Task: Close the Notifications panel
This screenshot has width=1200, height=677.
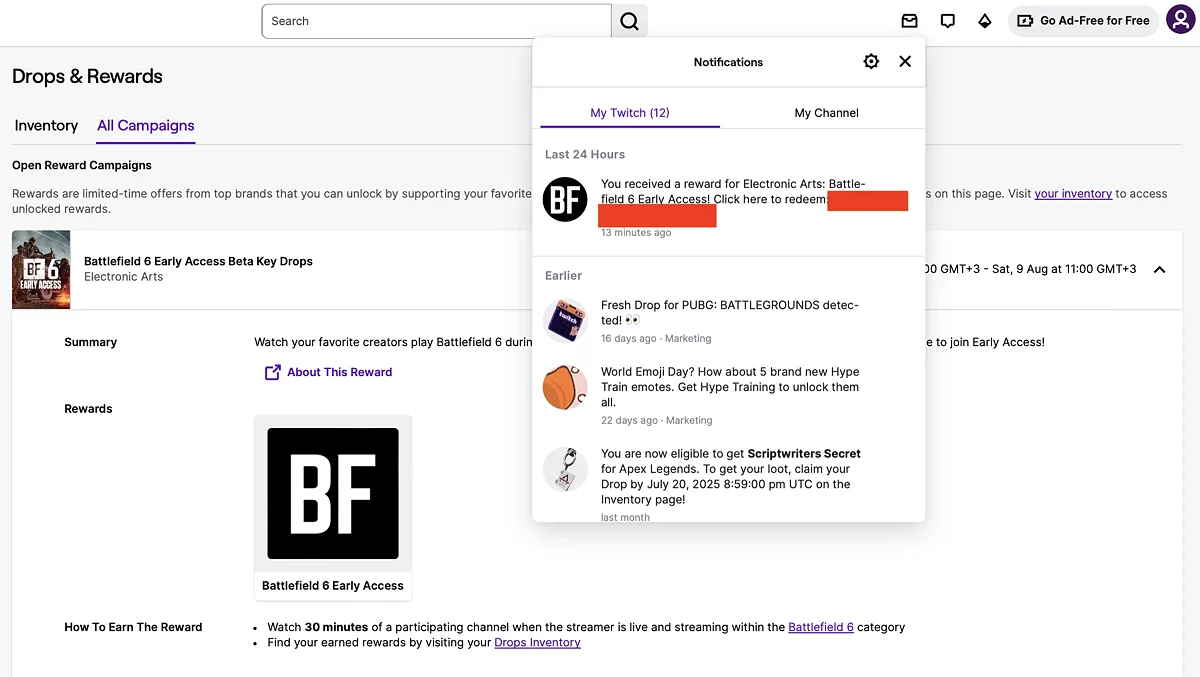Action: (905, 62)
